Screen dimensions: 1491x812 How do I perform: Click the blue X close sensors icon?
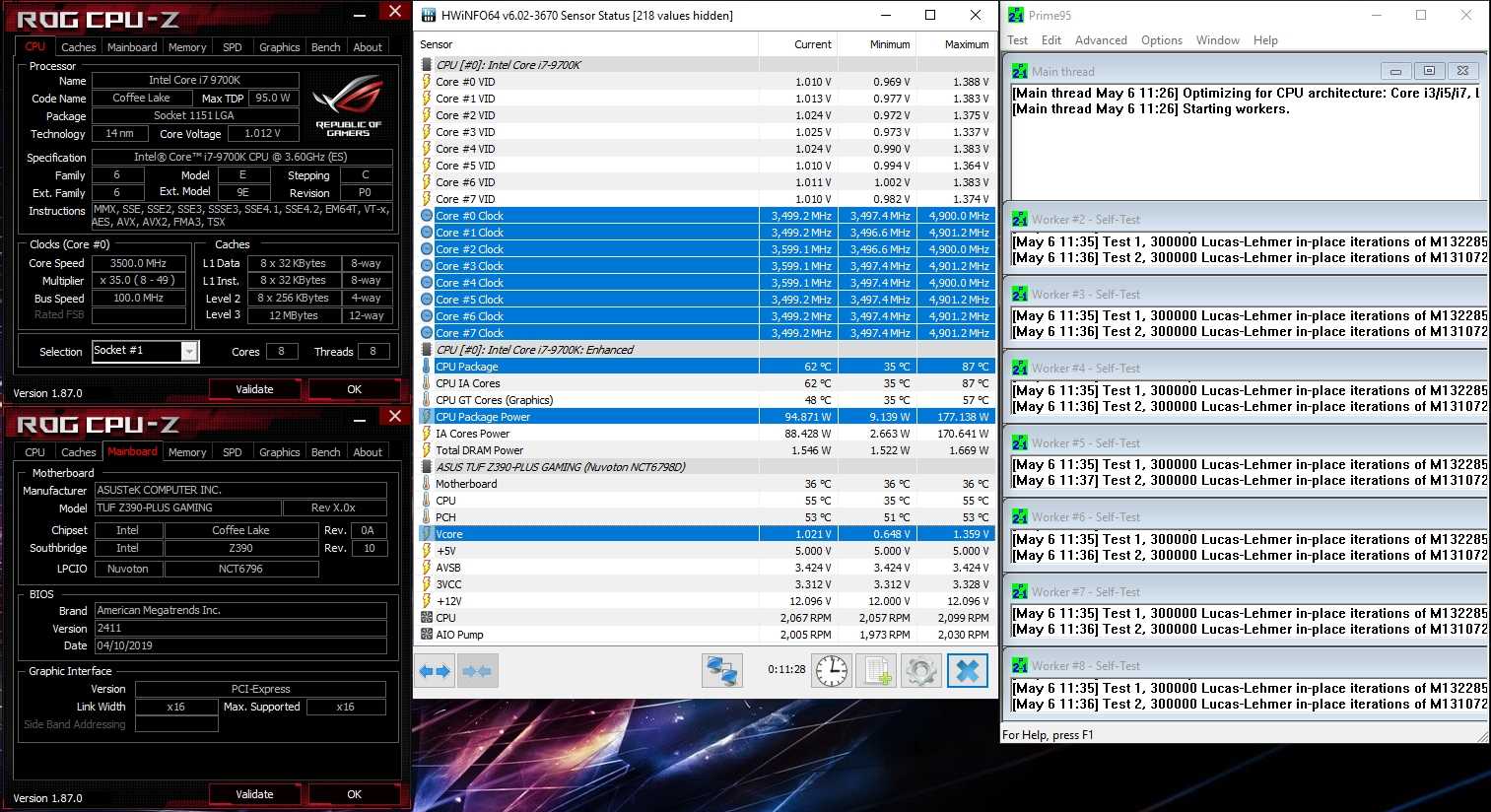967,671
